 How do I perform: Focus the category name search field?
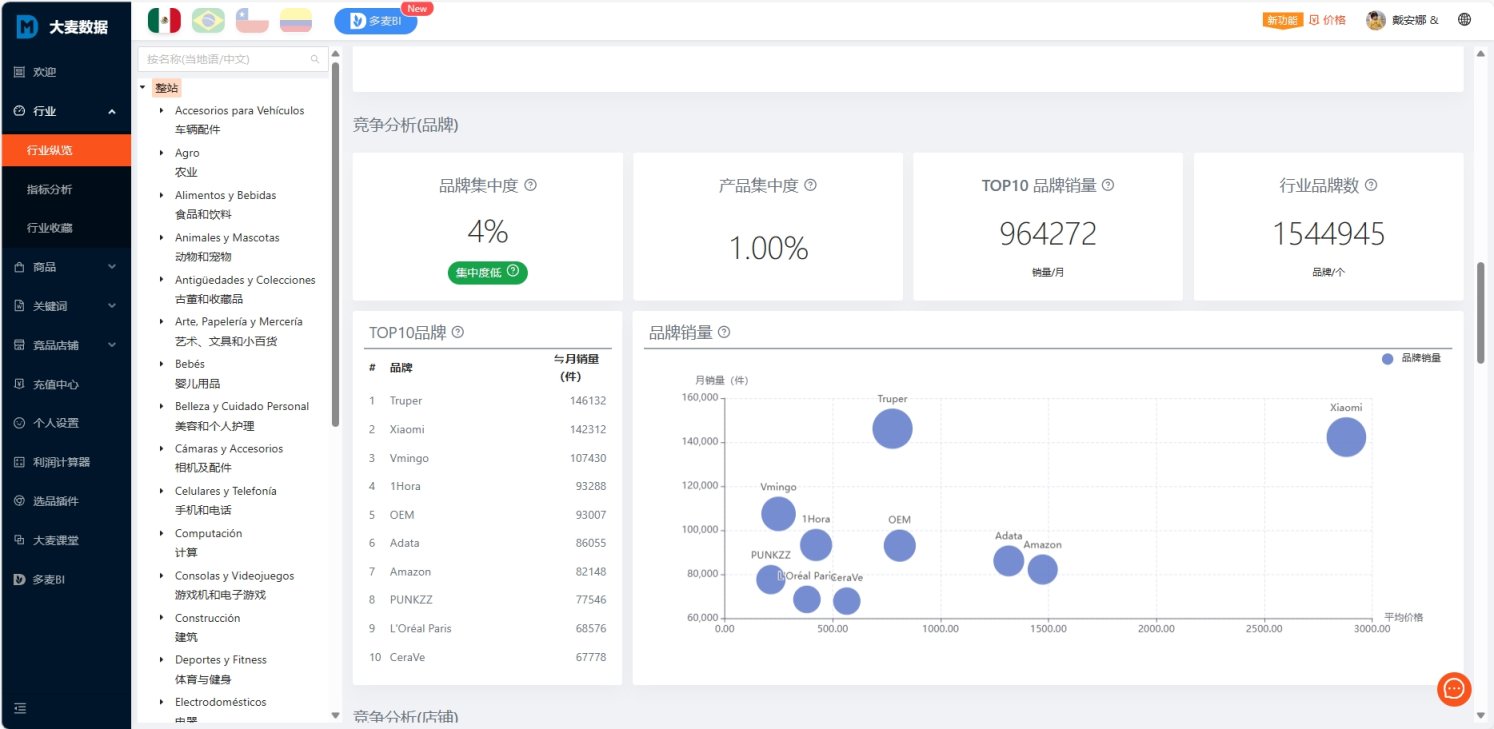point(227,59)
